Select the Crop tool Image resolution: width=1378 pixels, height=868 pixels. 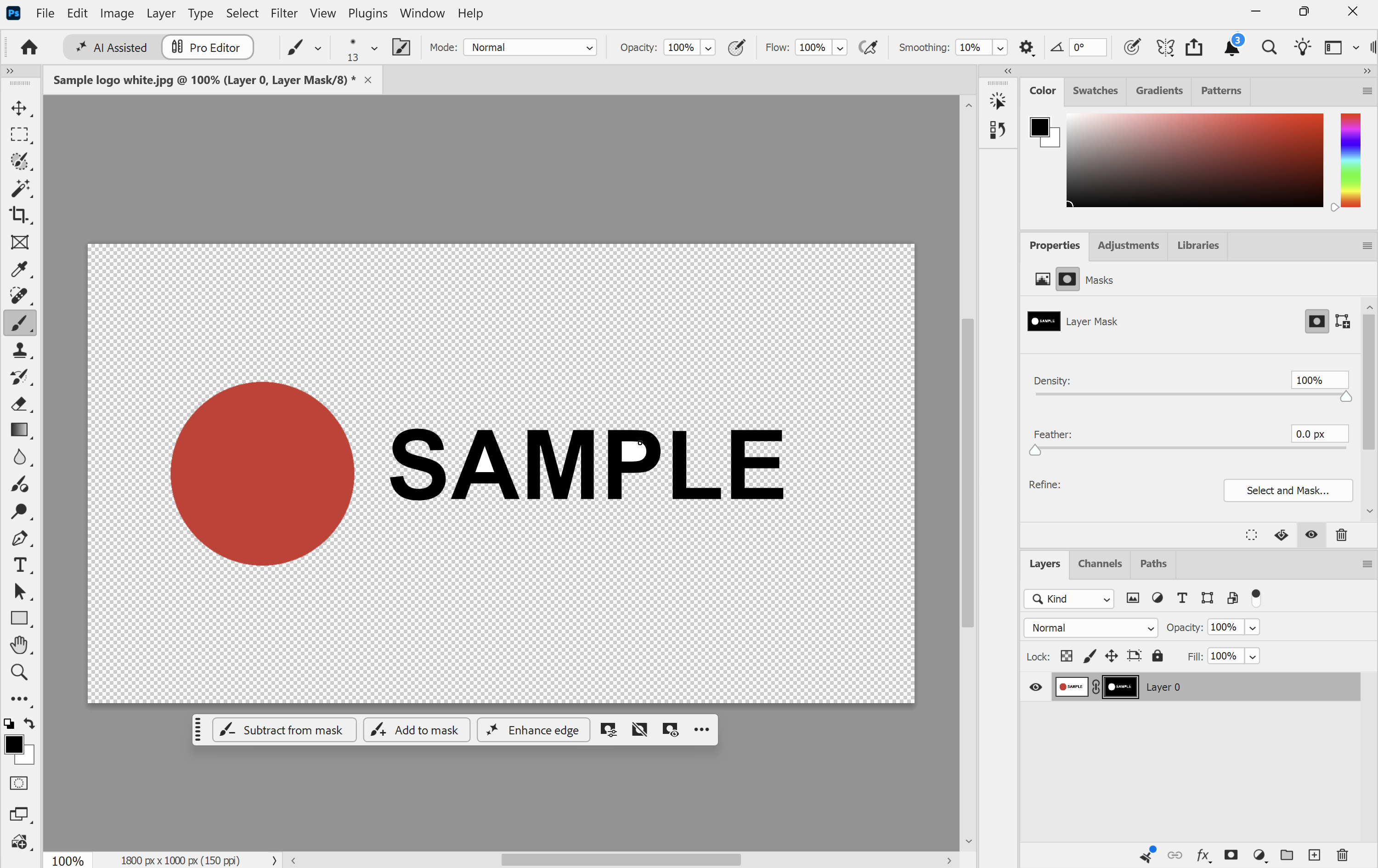[x=19, y=215]
